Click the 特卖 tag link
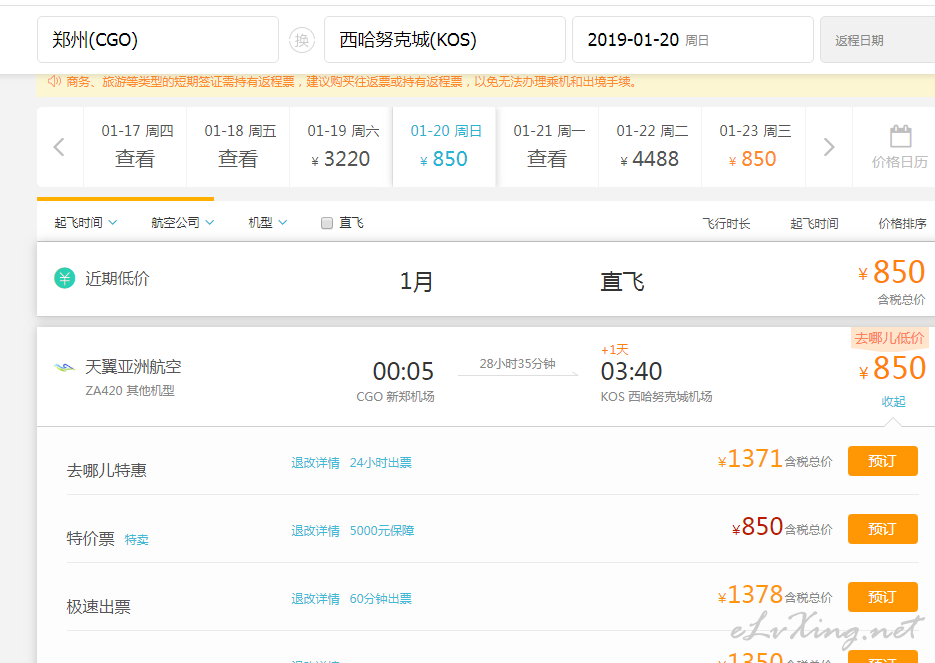Viewport: 935px width, 663px height. click(x=137, y=540)
